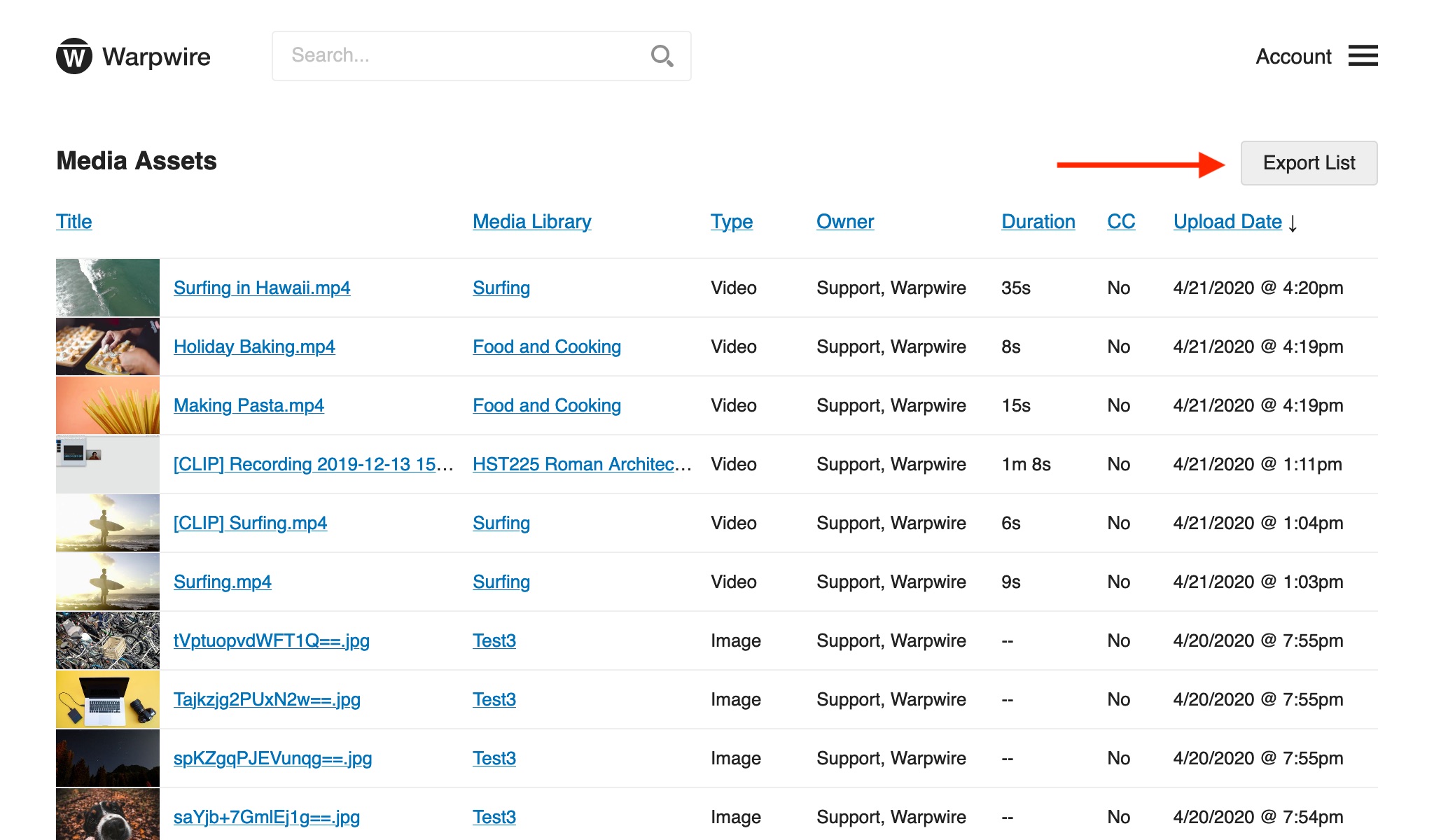Open the [CLIP] Surfing.mp4 title link

250,523
